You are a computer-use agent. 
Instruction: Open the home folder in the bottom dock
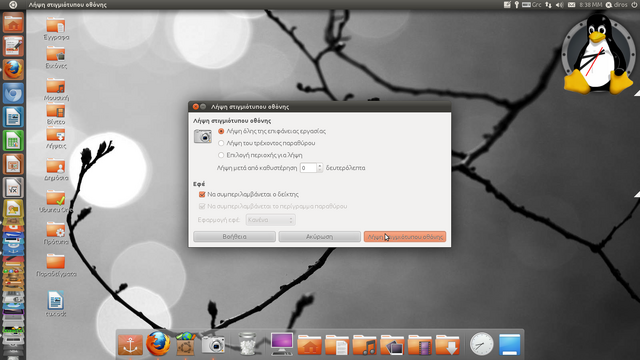[x=309, y=345]
